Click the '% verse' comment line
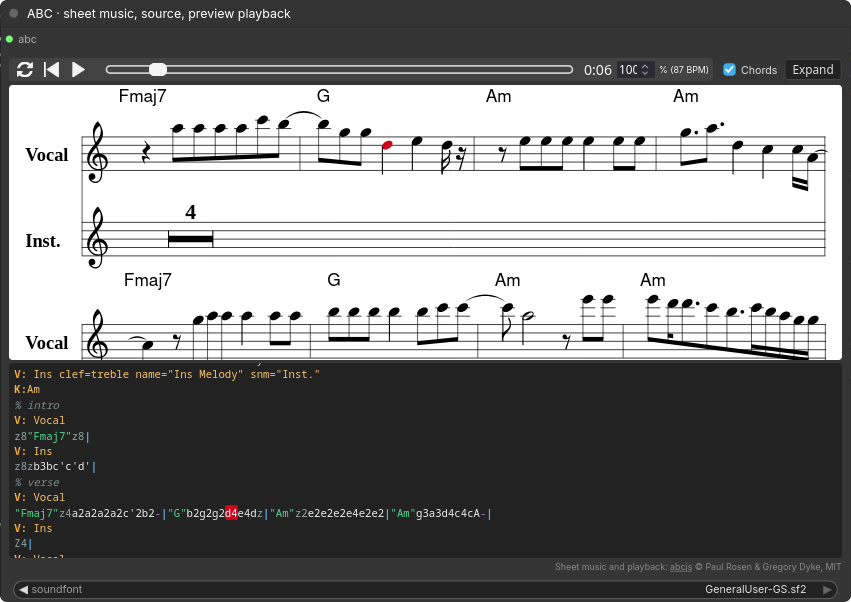 coord(37,482)
